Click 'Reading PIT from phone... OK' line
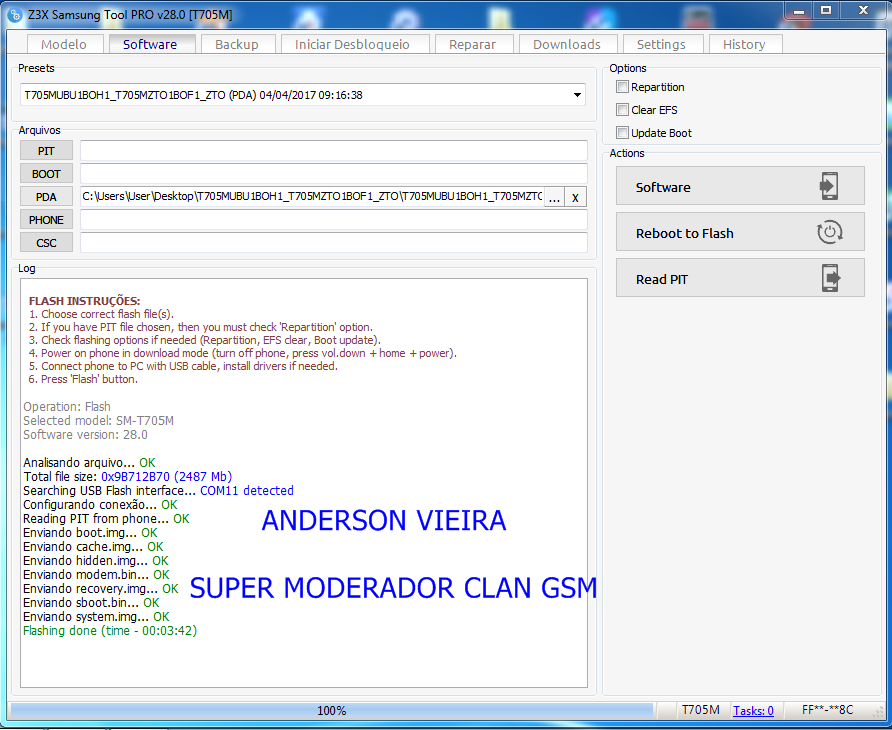The width and height of the screenshot is (892, 730). [x=106, y=518]
